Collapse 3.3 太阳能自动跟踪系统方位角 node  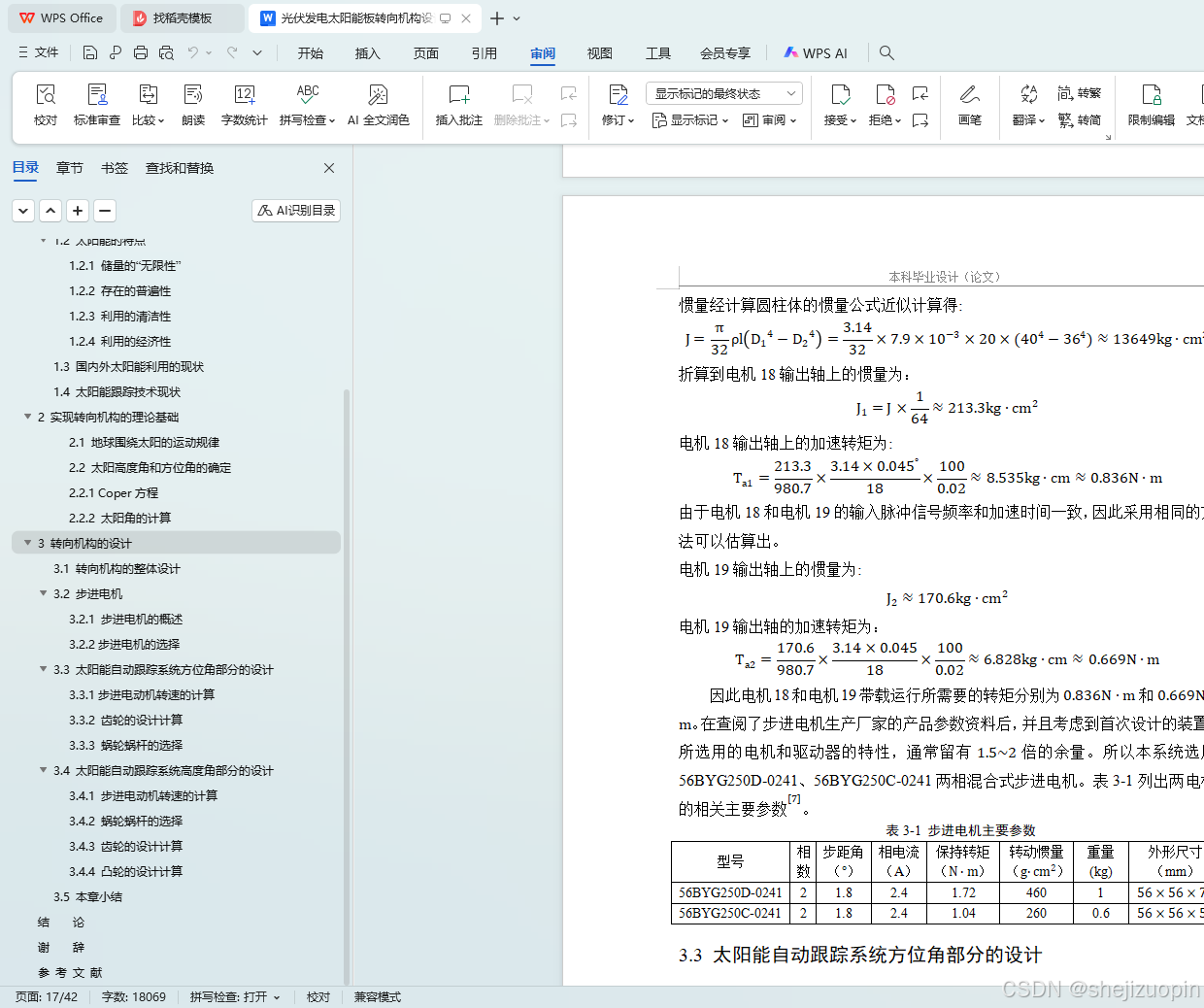pyautogui.click(x=43, y=669)
